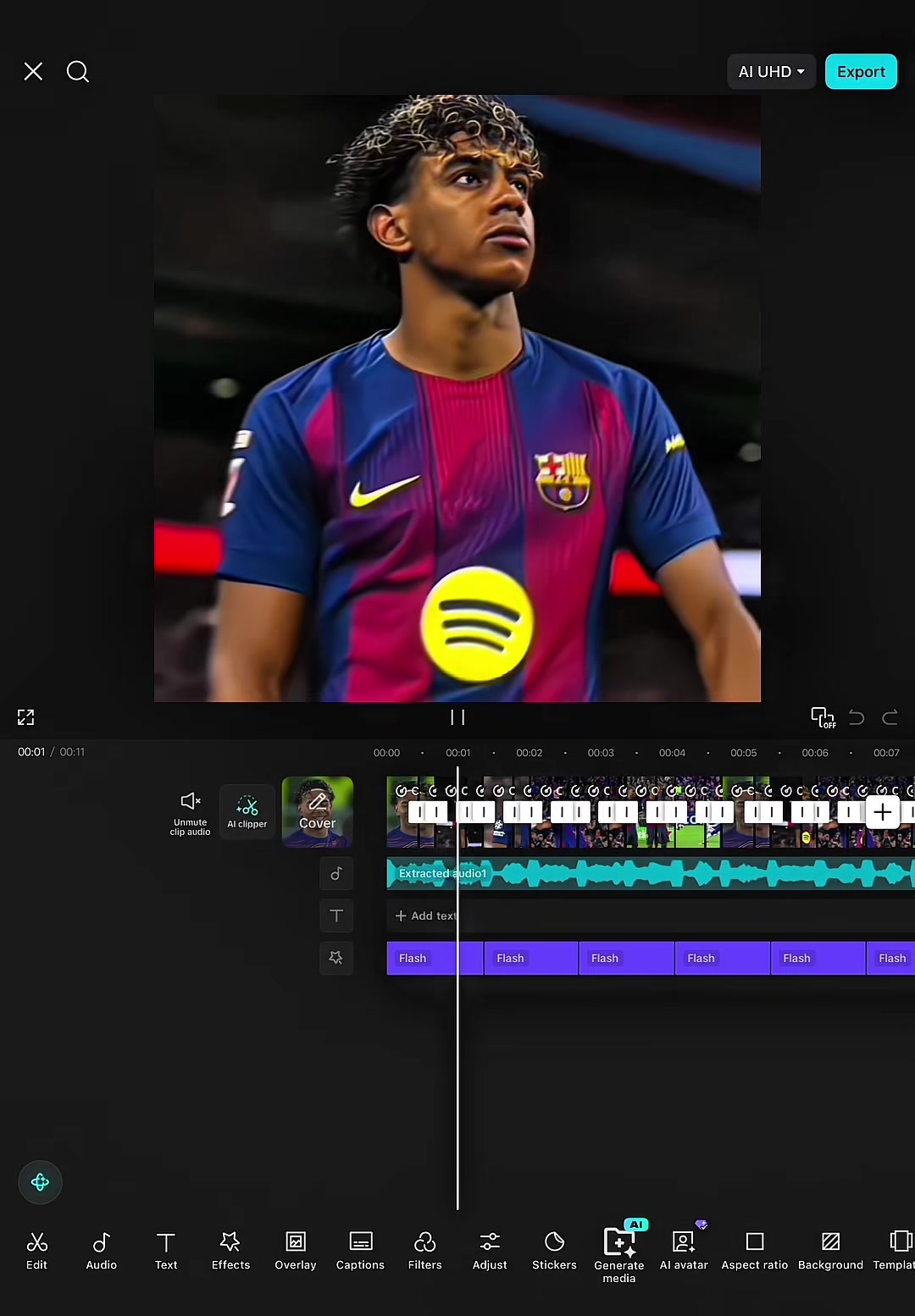The image size is (915, 1316).
Task: Open the Filters panel
Action: tap(424, 1251)
